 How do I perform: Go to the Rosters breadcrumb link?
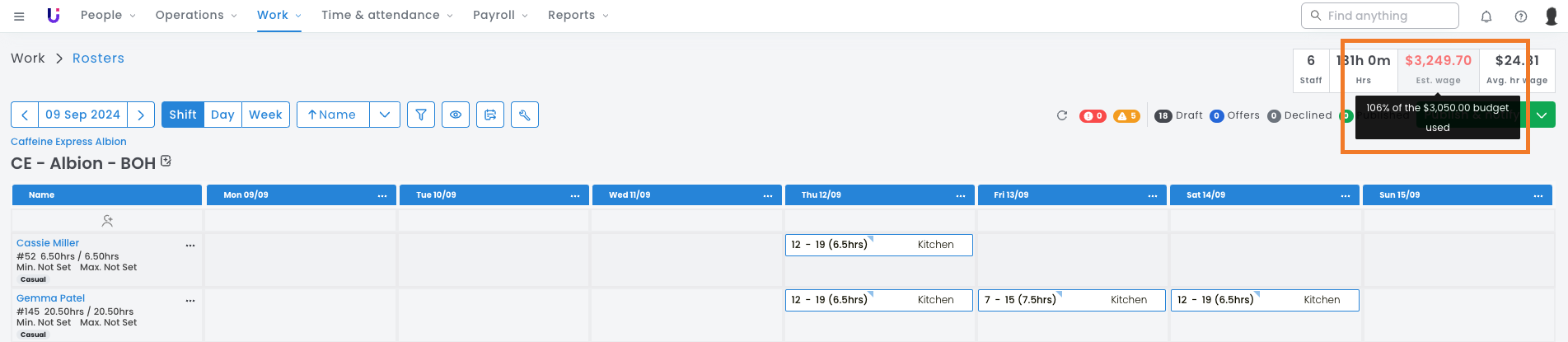click(98, 59)
